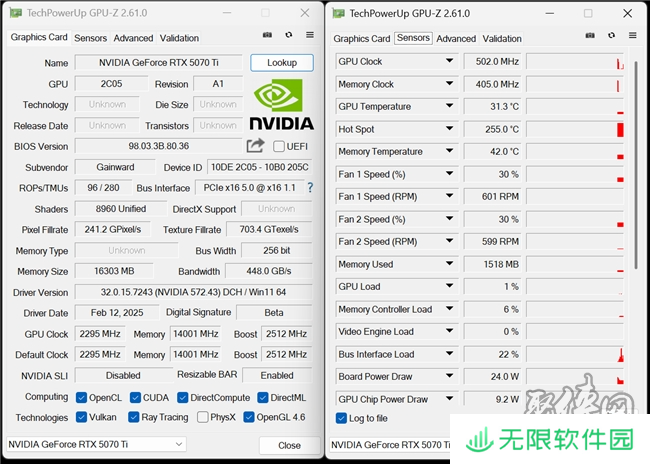Click the 448.0 GB/s bandwidth field
650x464 pixels.
pos(269,271)
